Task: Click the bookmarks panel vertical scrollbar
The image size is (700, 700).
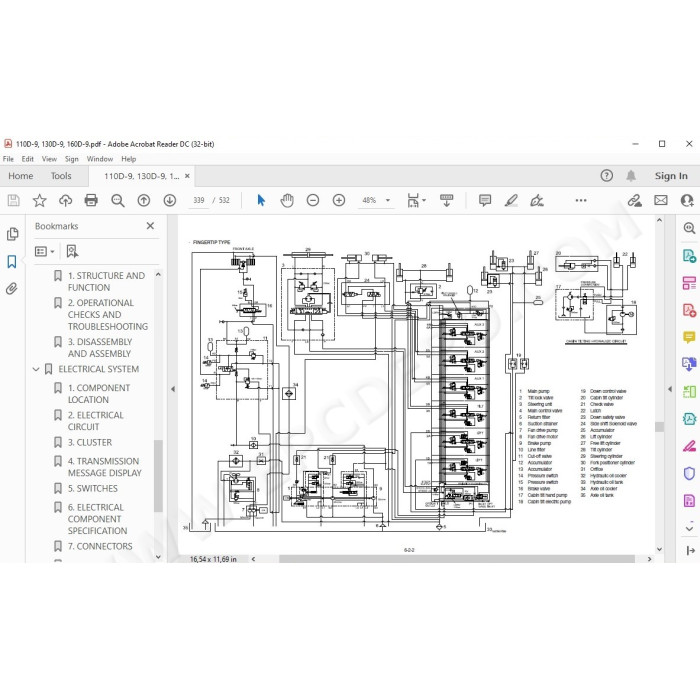Action: (158, 476)
